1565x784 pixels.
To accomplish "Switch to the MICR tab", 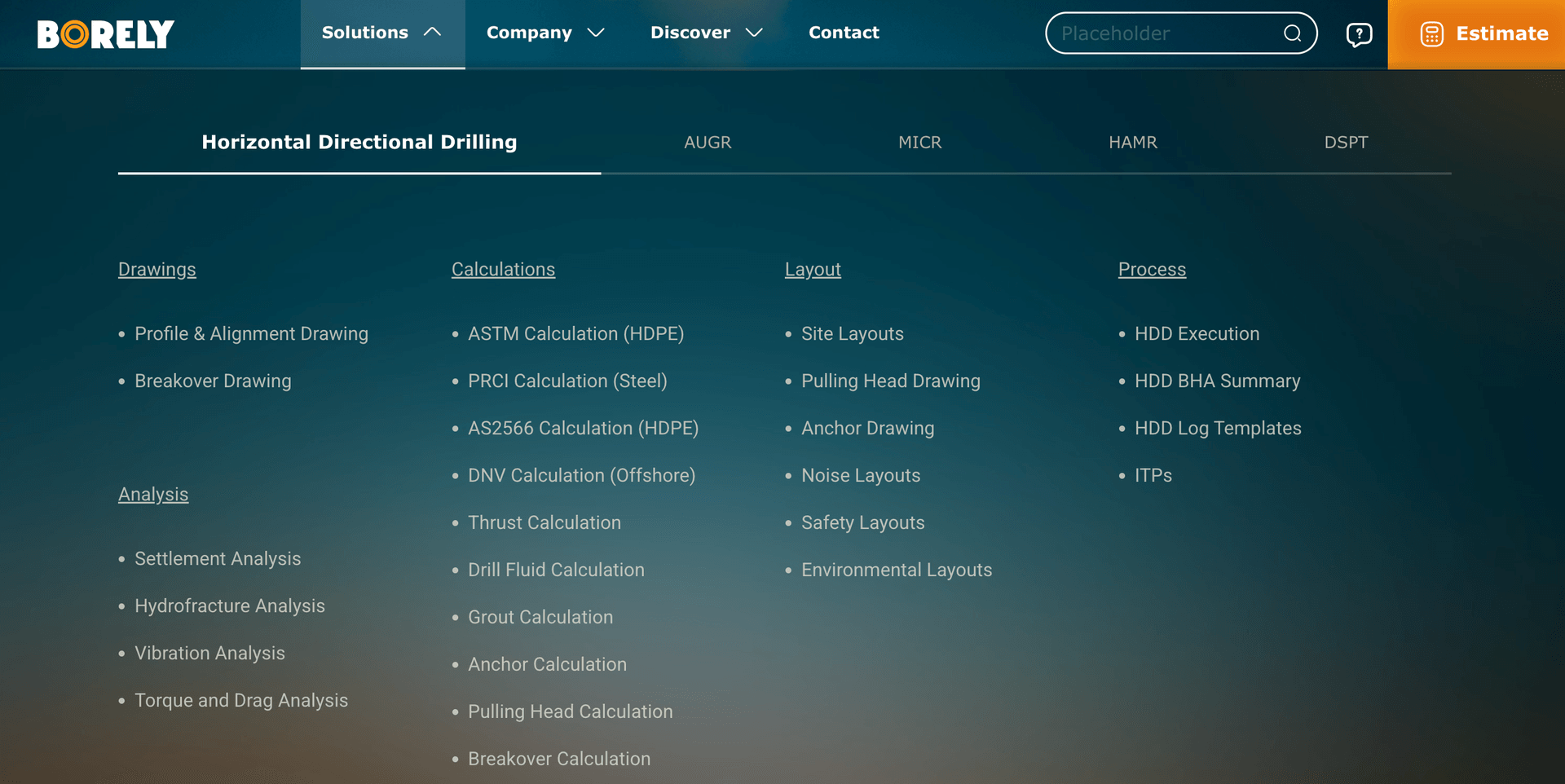I will pyautogui.click(x=920, y=143).
